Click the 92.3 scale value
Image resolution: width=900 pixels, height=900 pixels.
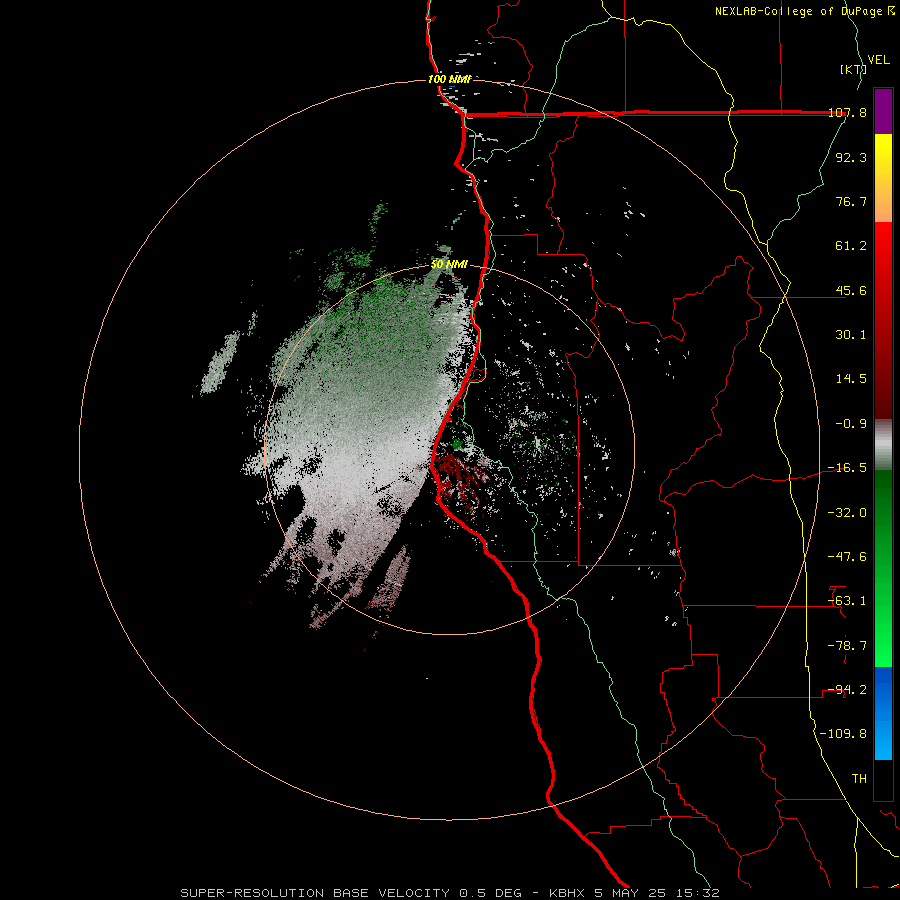point(851,157)
